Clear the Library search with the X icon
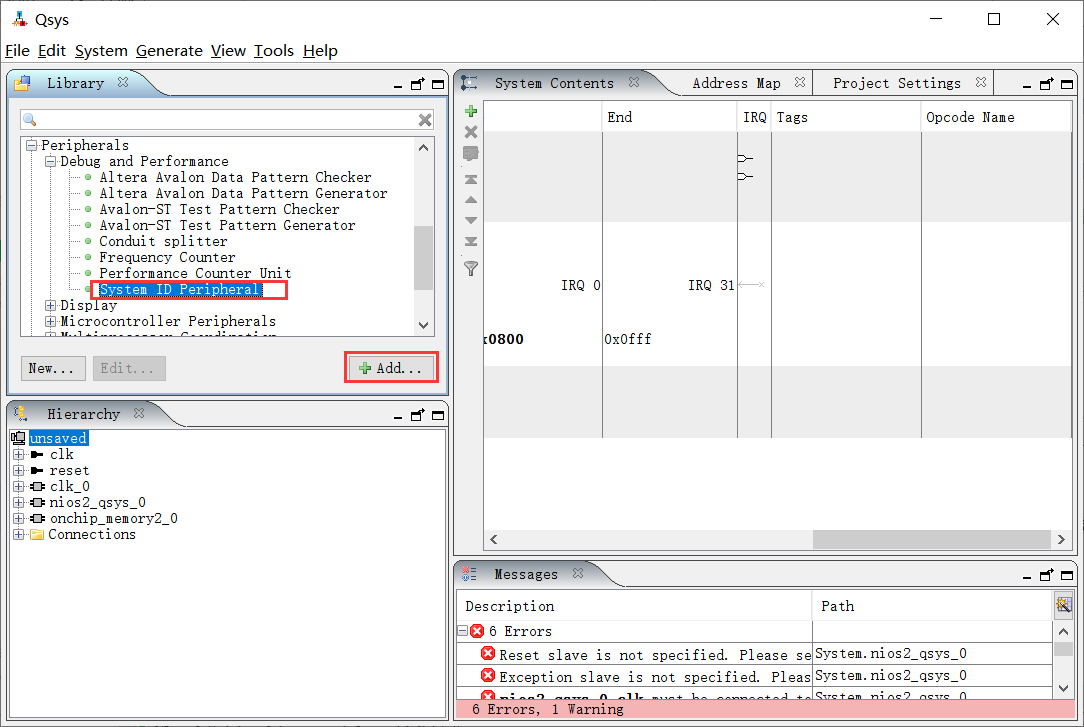 click(x=425, y=120)
